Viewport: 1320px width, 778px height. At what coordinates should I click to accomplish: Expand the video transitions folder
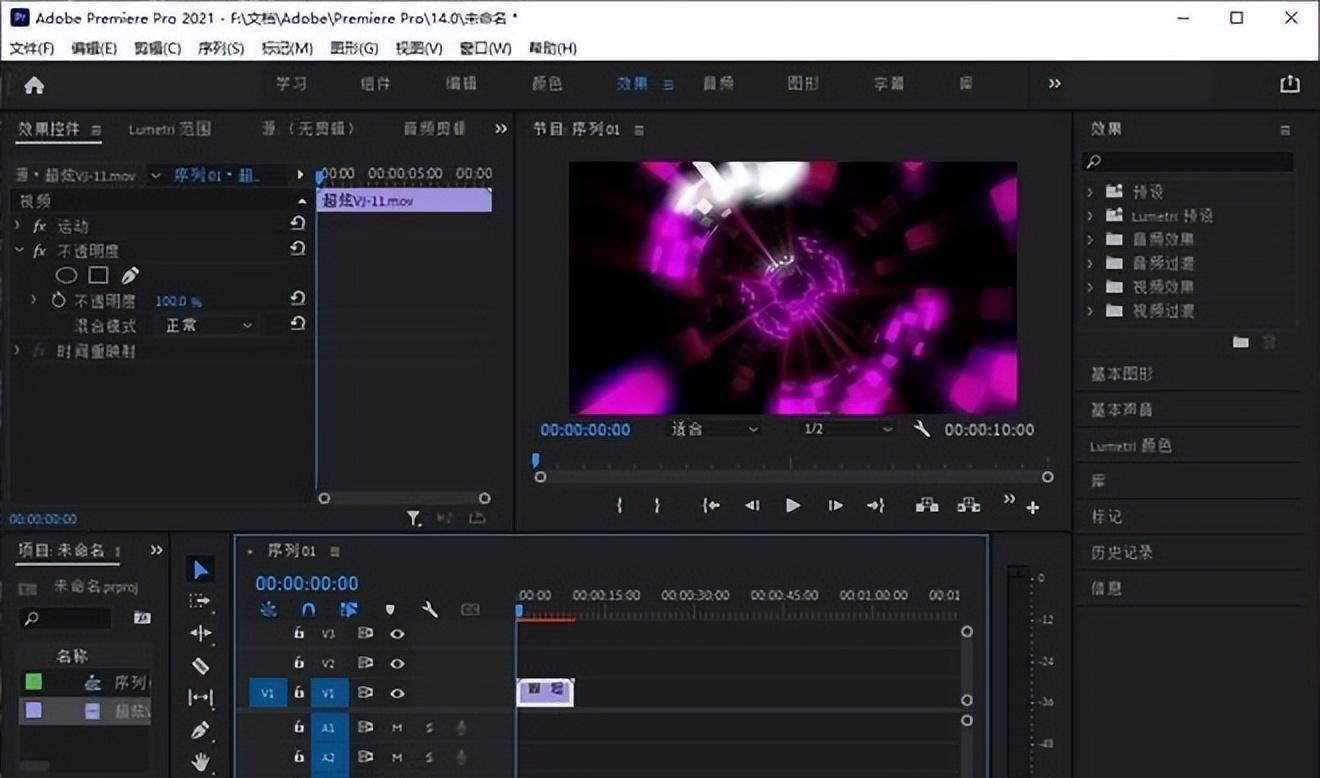(1090, 311)
